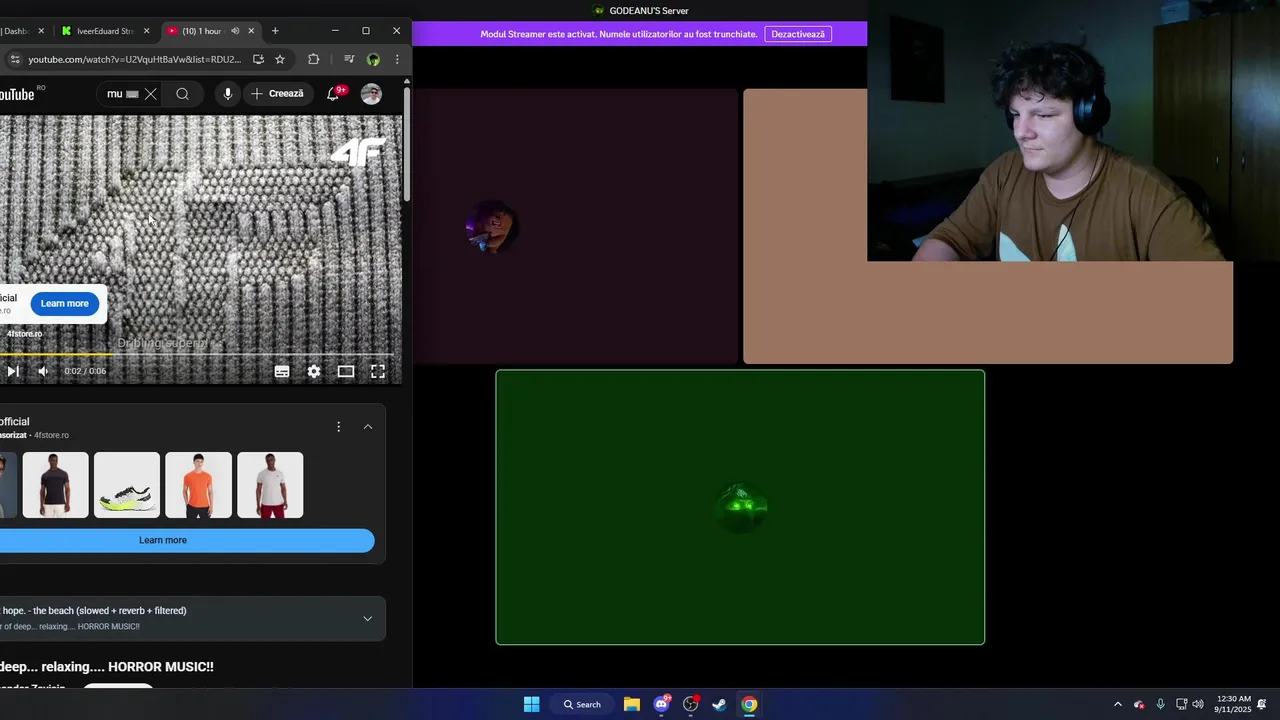Viewport: 1280px width, 720px height.
Task: Click Dezactivează in the streamer mode banner
Action: click(798, 34)
